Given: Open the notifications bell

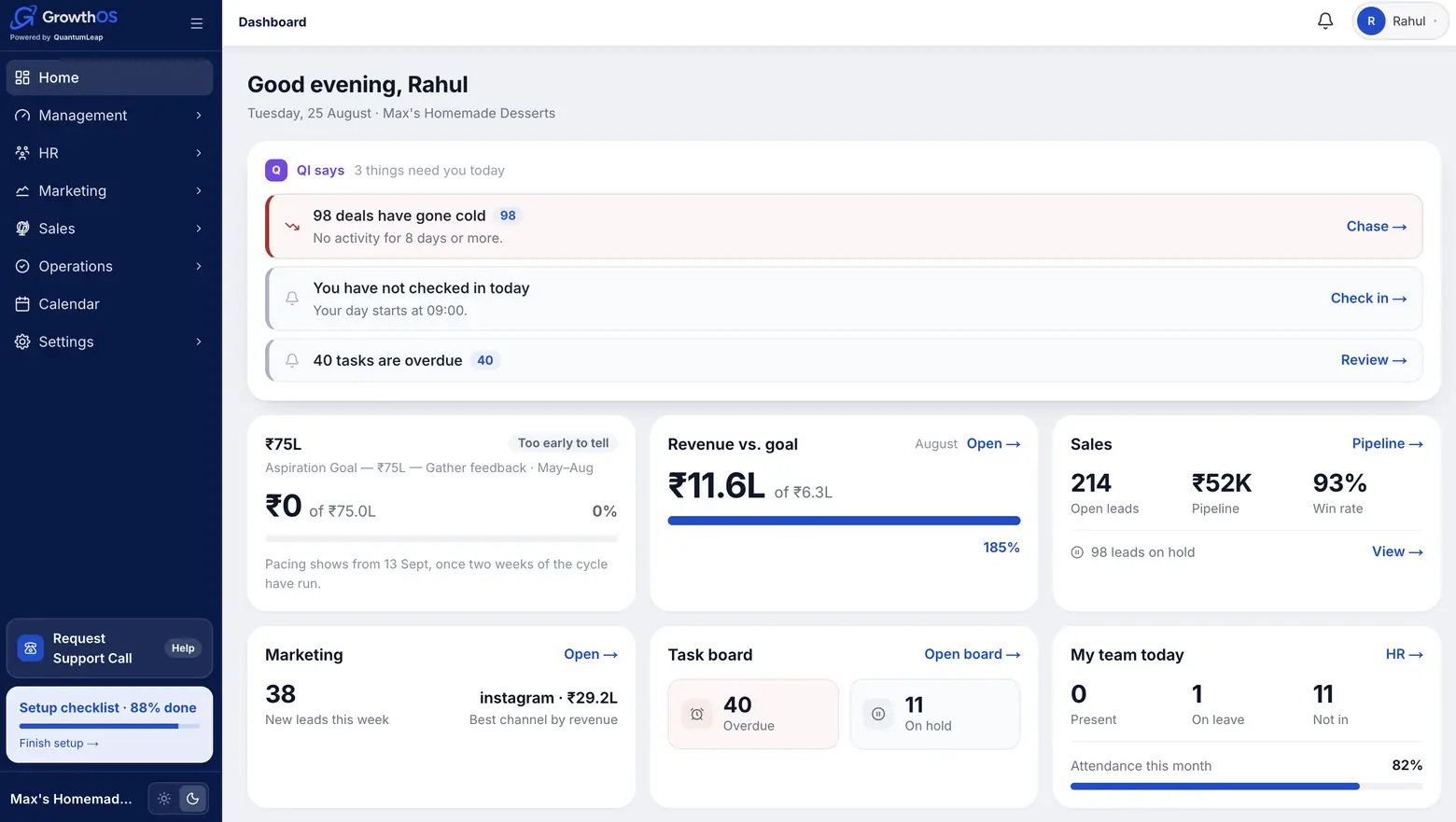Looking at the screenshot, I should (x=1325, y=21).
